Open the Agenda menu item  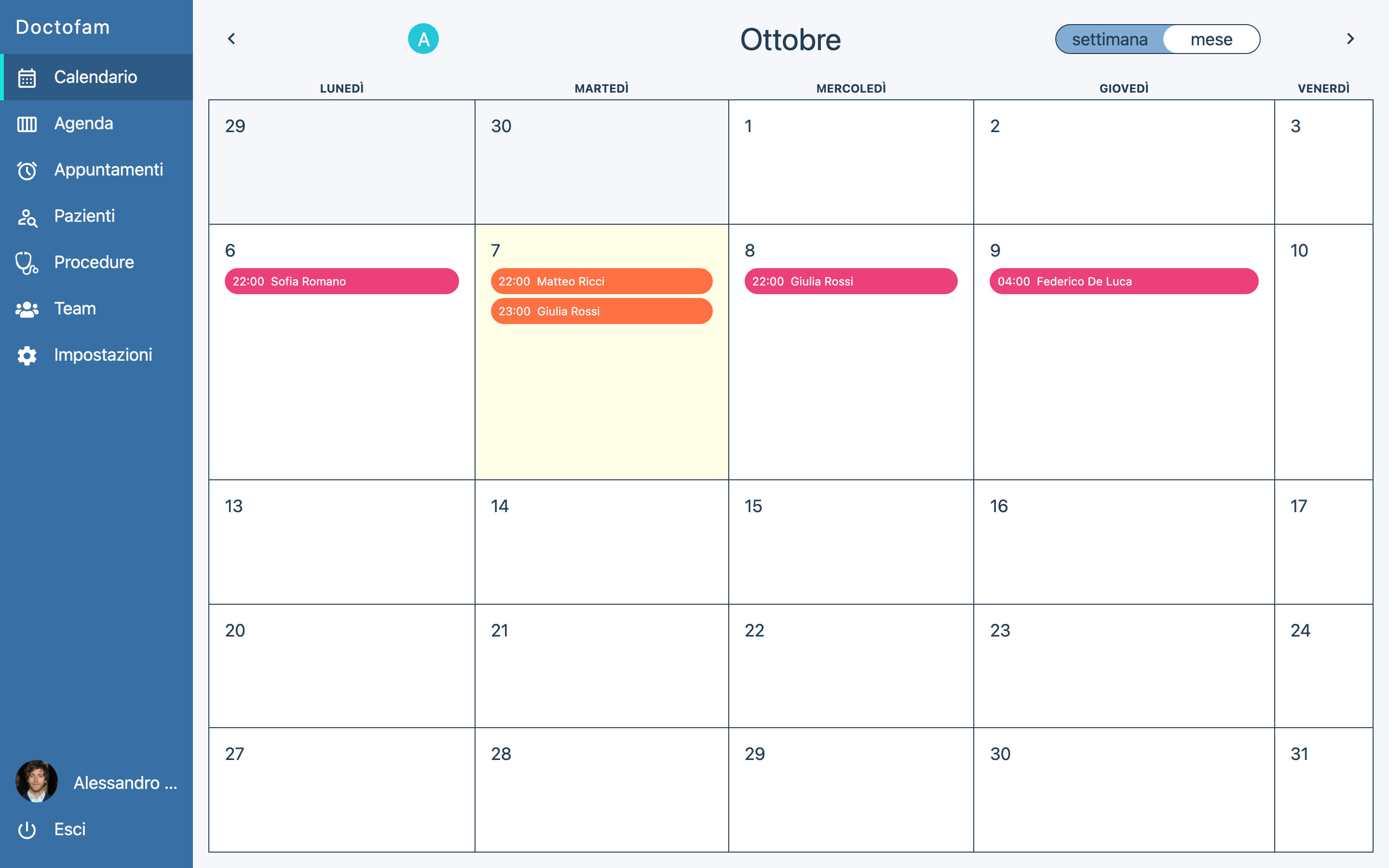tap(83, 123)
